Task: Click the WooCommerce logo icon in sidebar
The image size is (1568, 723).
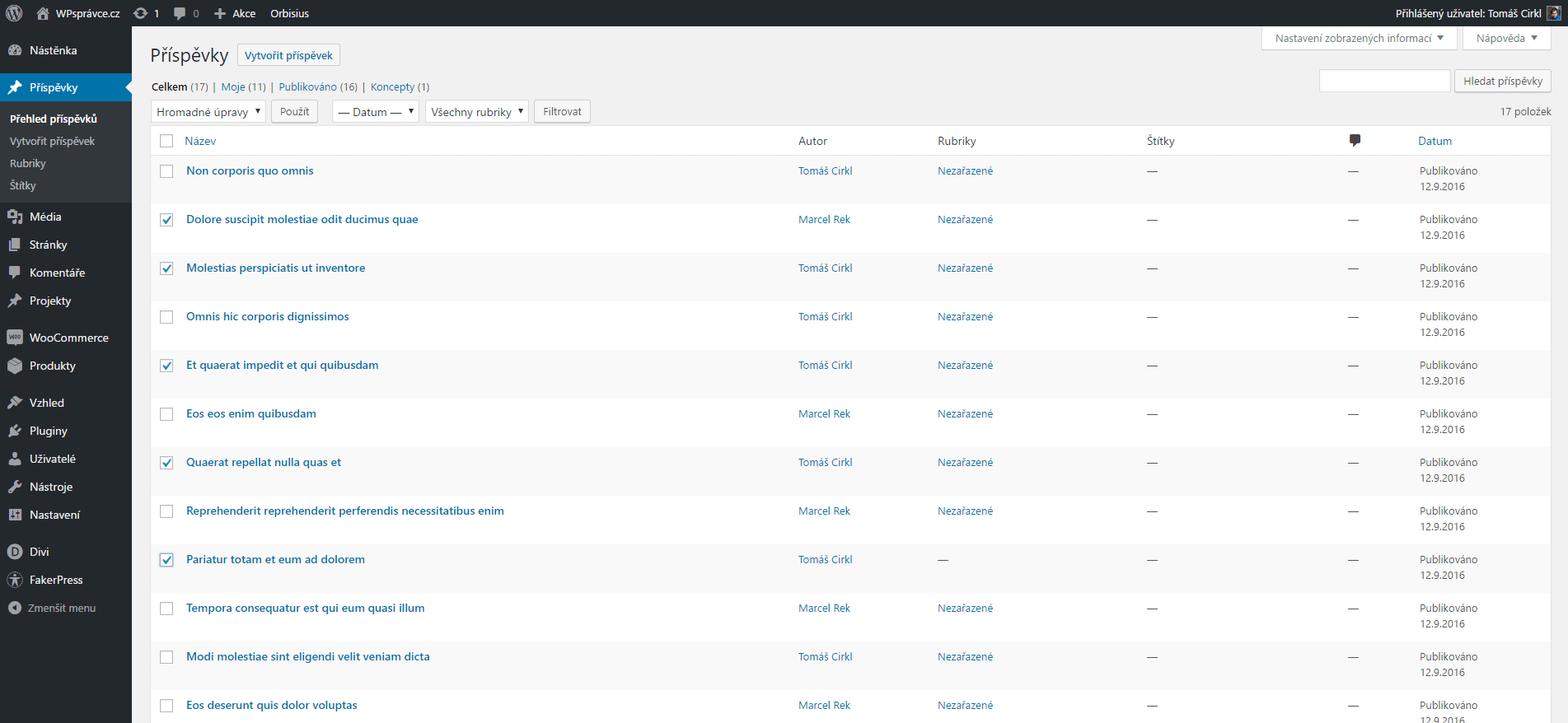Action: click(x=15, y=338)
